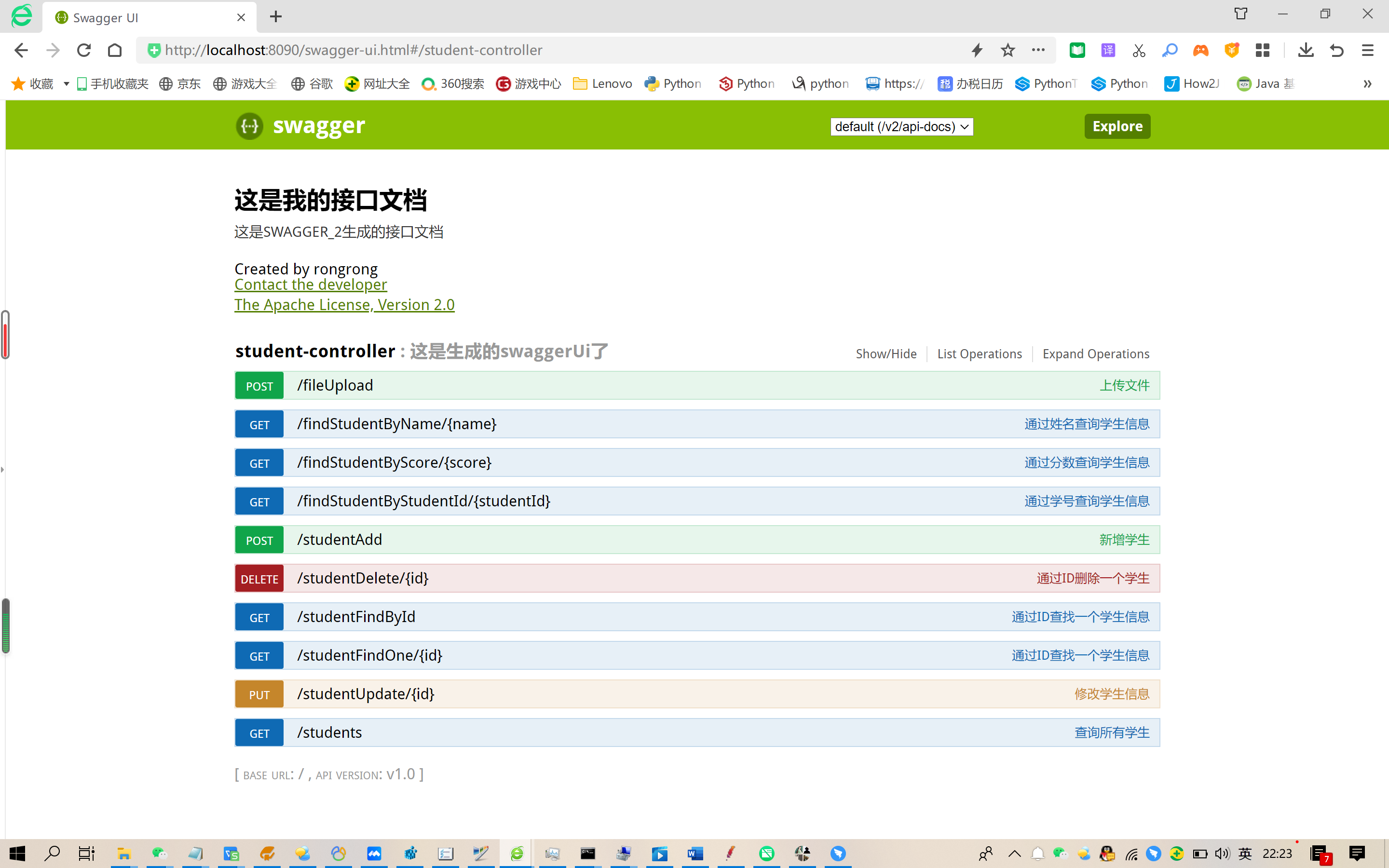Click the browser refresh icon
Viewport: 1389px width, 868px height.
[84, 51]
